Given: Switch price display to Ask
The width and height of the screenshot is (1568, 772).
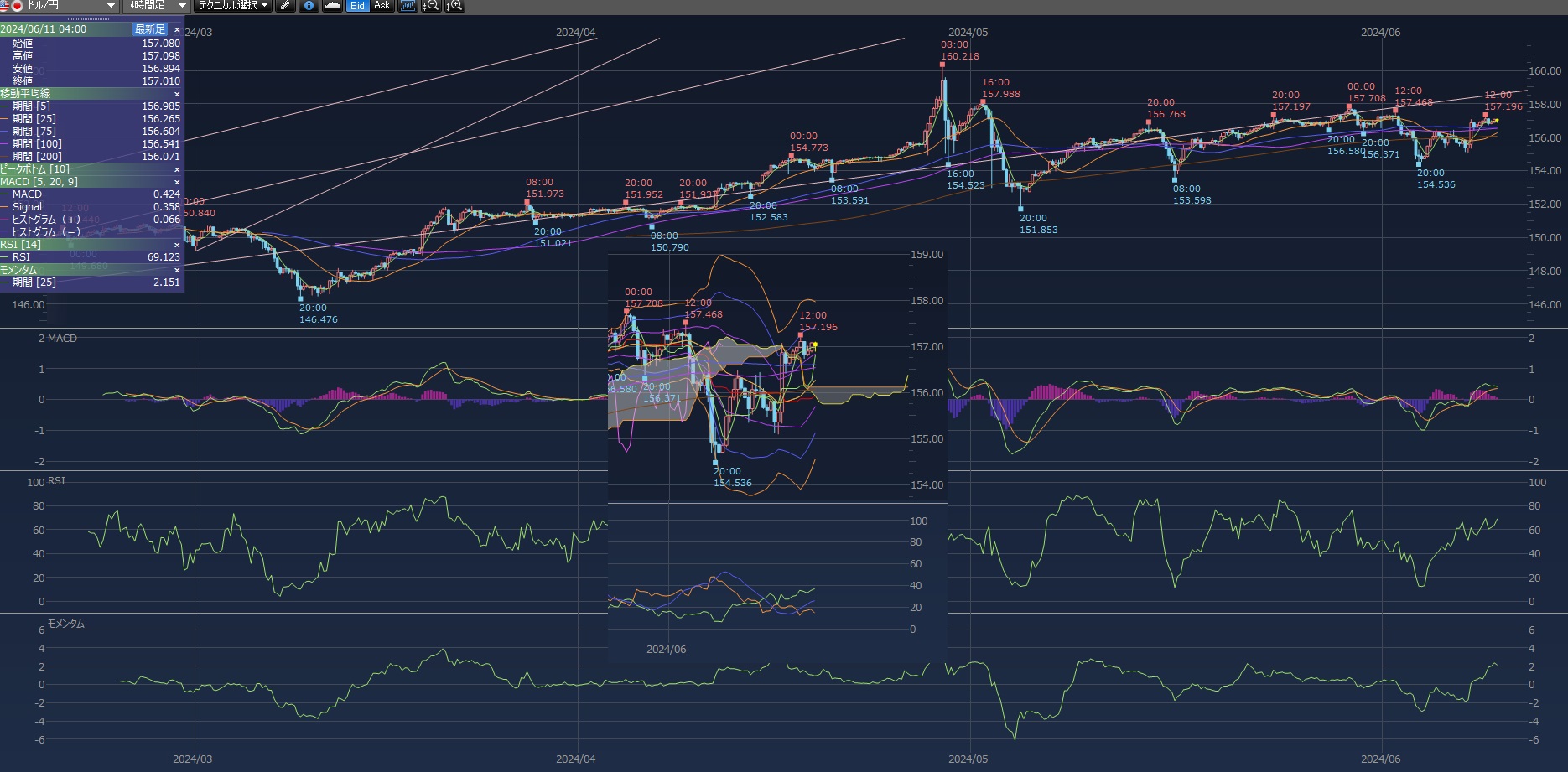Looking at the screenshot, I should click(x=382, y=6).
